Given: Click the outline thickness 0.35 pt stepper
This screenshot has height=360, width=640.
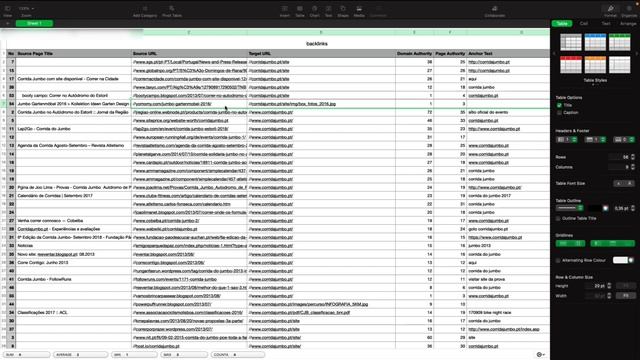Looking at the screenshot, I should point(633,208).
